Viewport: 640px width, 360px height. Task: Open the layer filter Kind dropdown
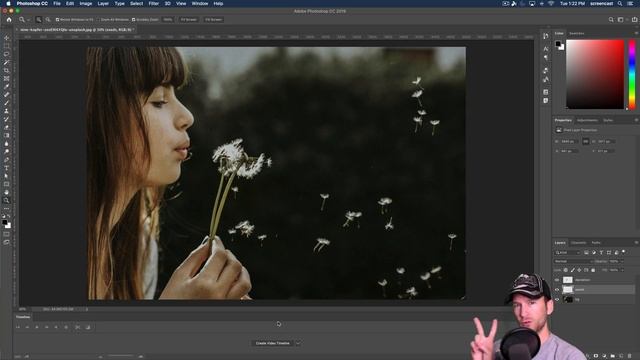point(567,253)
